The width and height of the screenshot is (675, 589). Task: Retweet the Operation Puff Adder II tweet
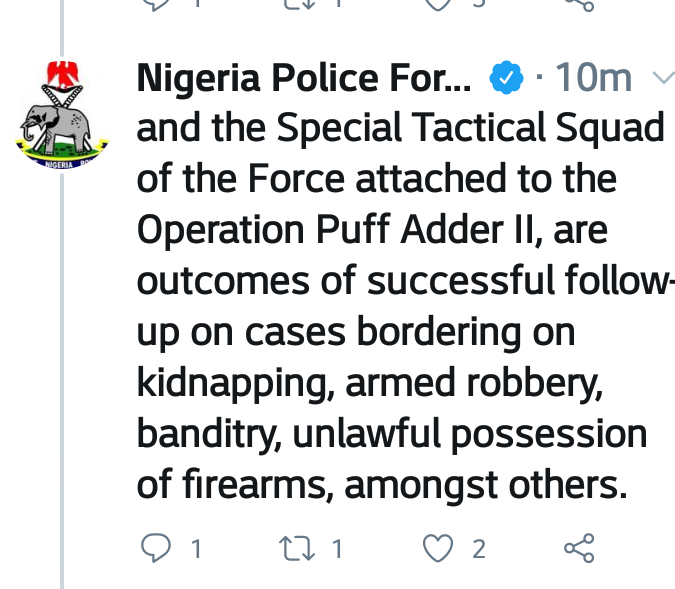297,548
